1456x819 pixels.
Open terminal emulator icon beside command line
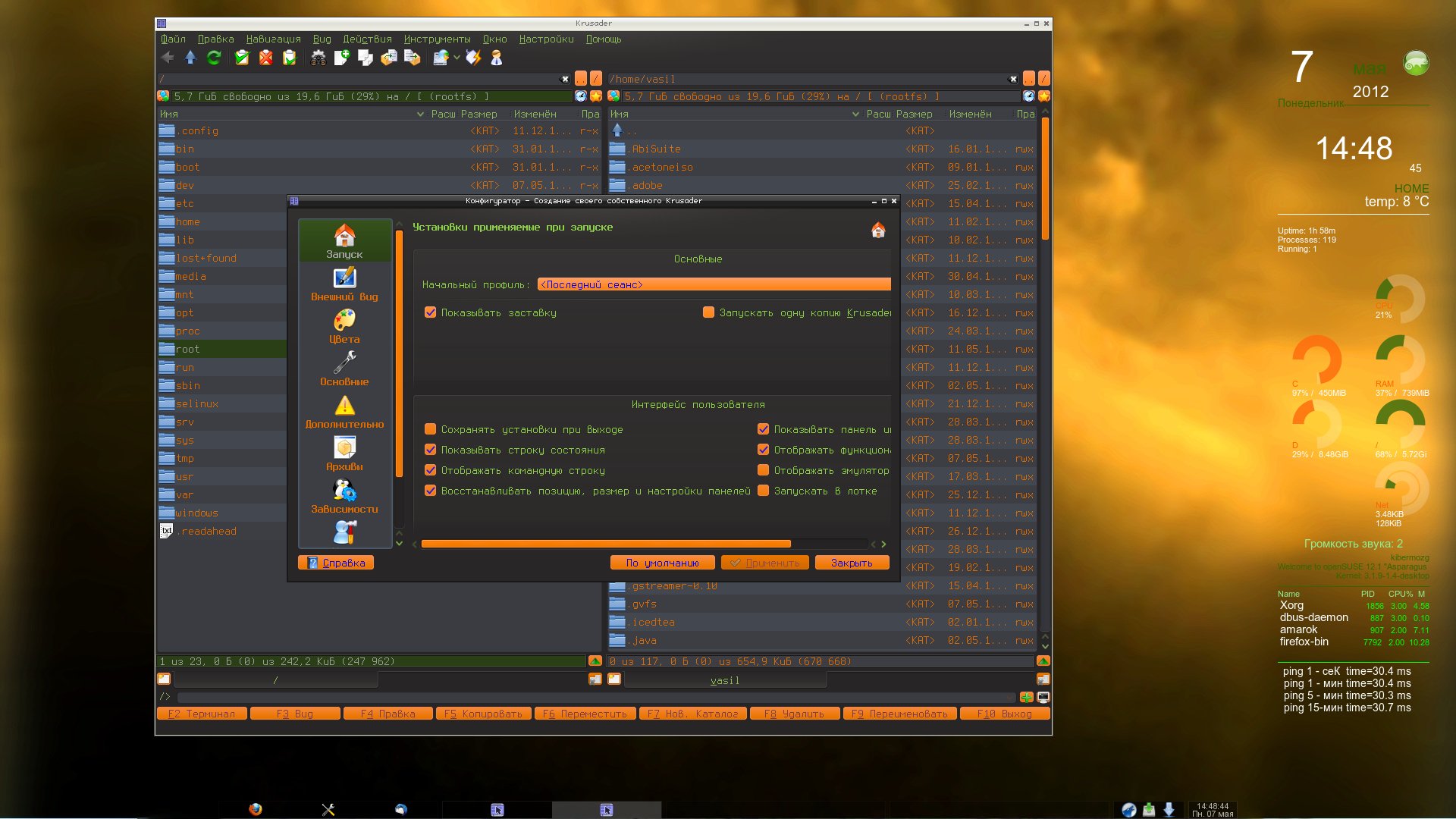(1043, 697)
